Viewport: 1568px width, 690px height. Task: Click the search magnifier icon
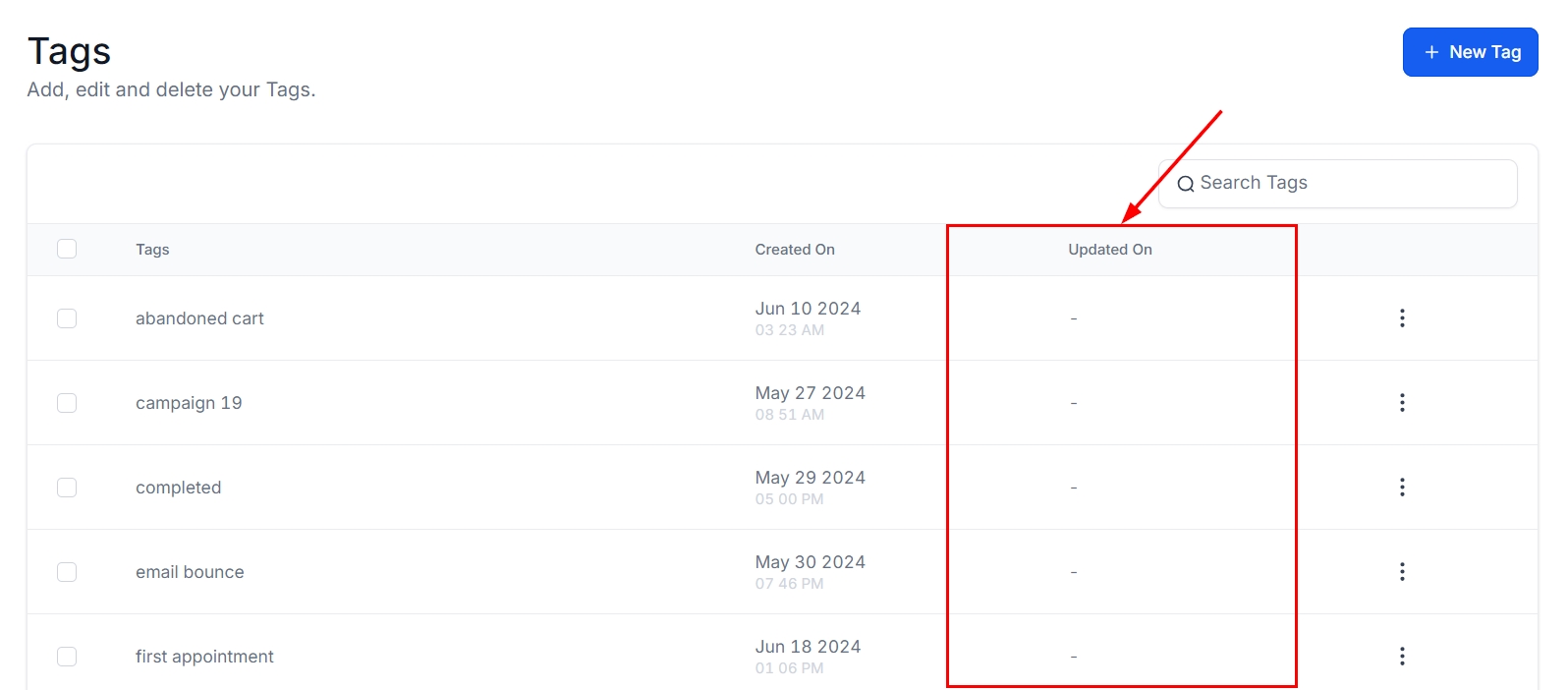(x=1186, y=184)
